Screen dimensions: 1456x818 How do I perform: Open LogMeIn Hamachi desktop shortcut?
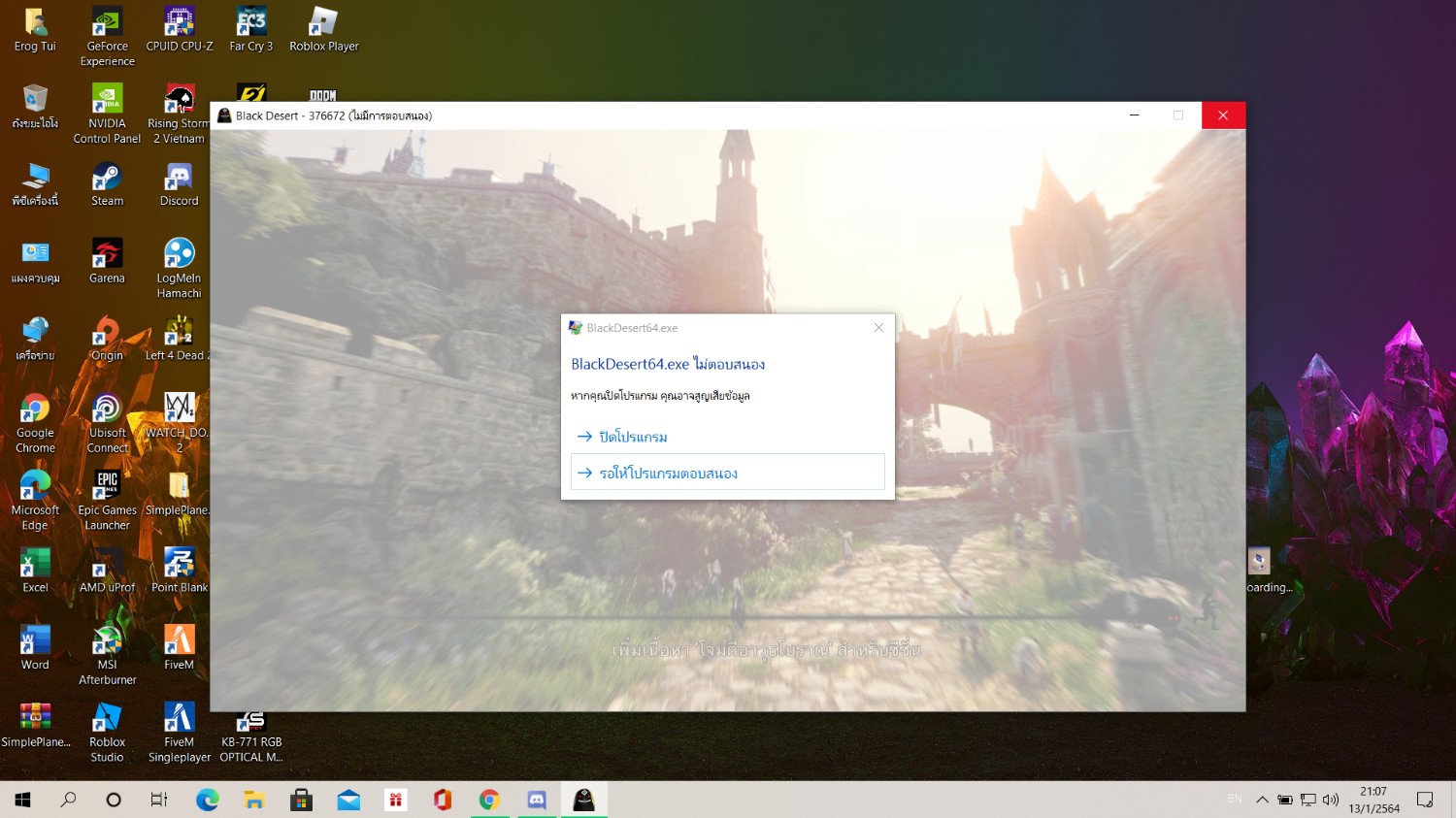coord(180,269)
